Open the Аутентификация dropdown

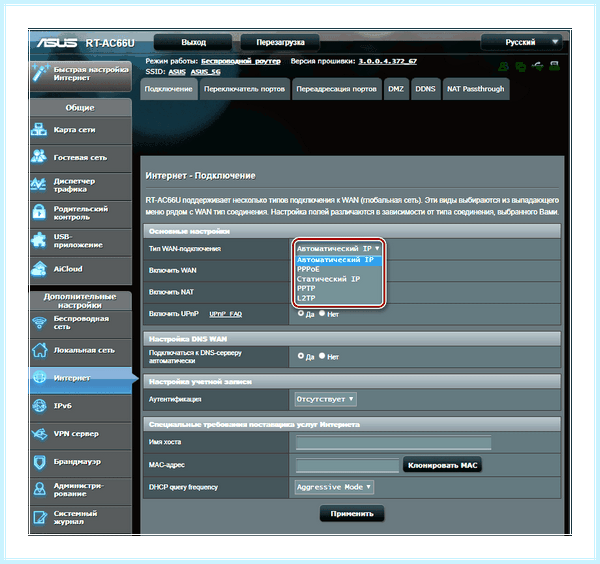(x=326, y=399)
